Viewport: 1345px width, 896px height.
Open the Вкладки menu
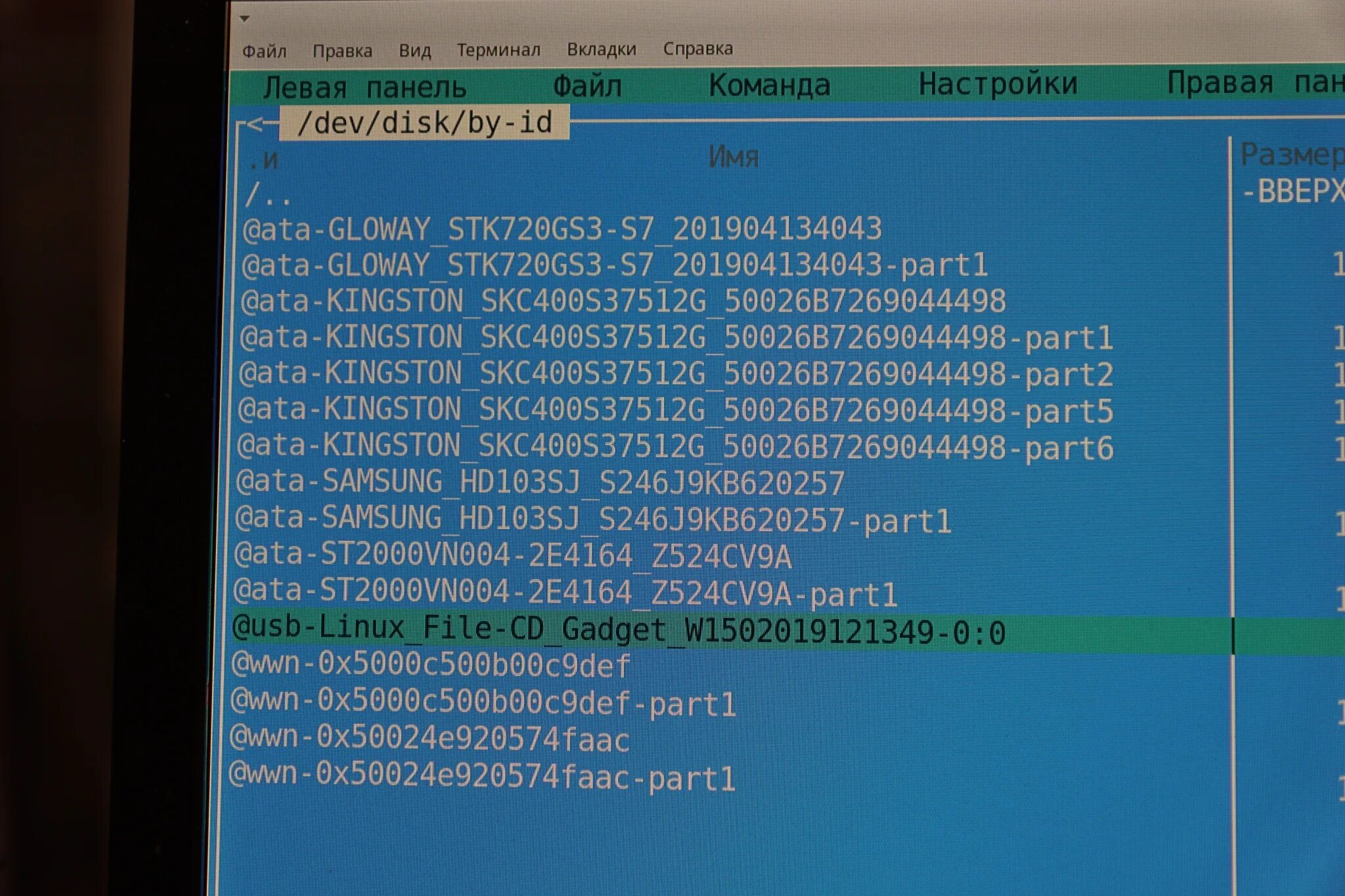602,49
